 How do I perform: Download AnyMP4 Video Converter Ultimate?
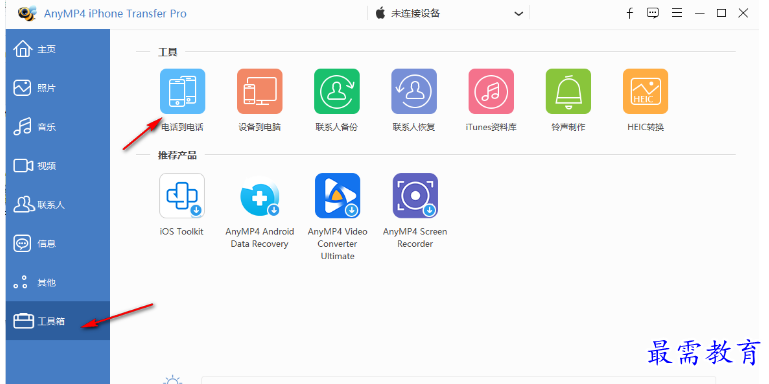[x=337, y=196]
